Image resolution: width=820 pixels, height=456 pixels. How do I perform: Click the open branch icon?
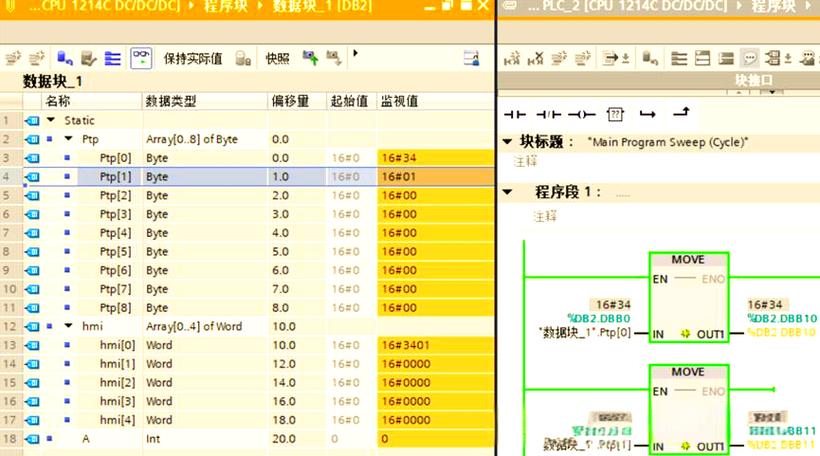point(647,115)
